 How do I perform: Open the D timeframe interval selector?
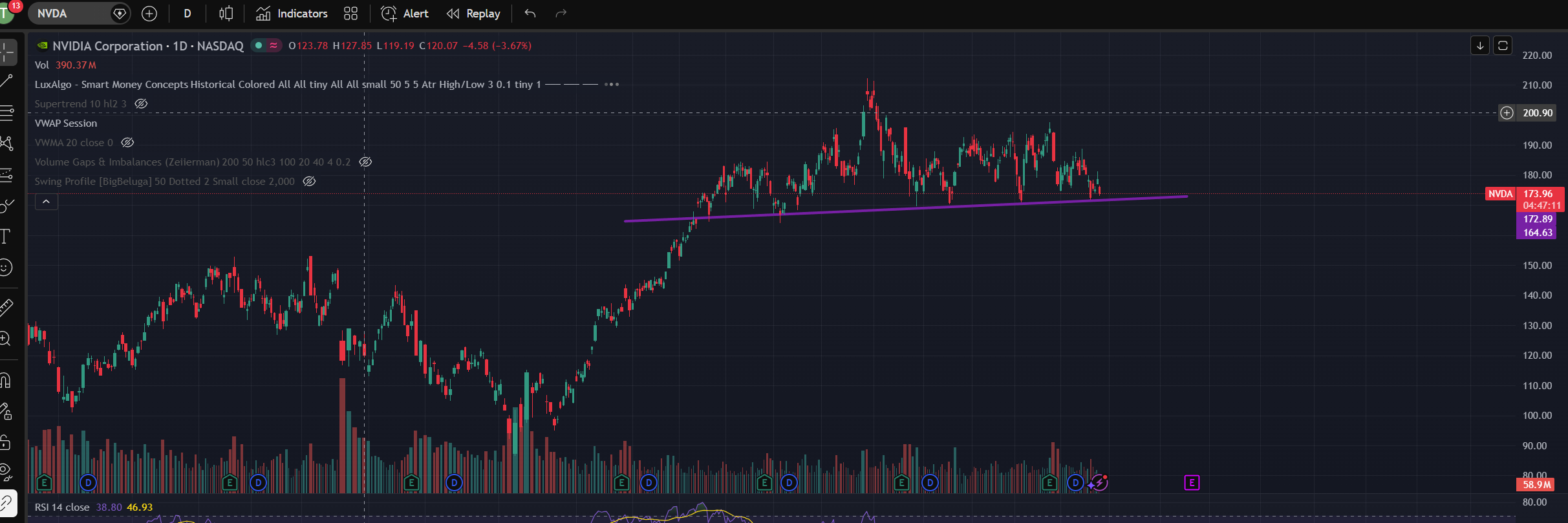(x=188, y=14)
